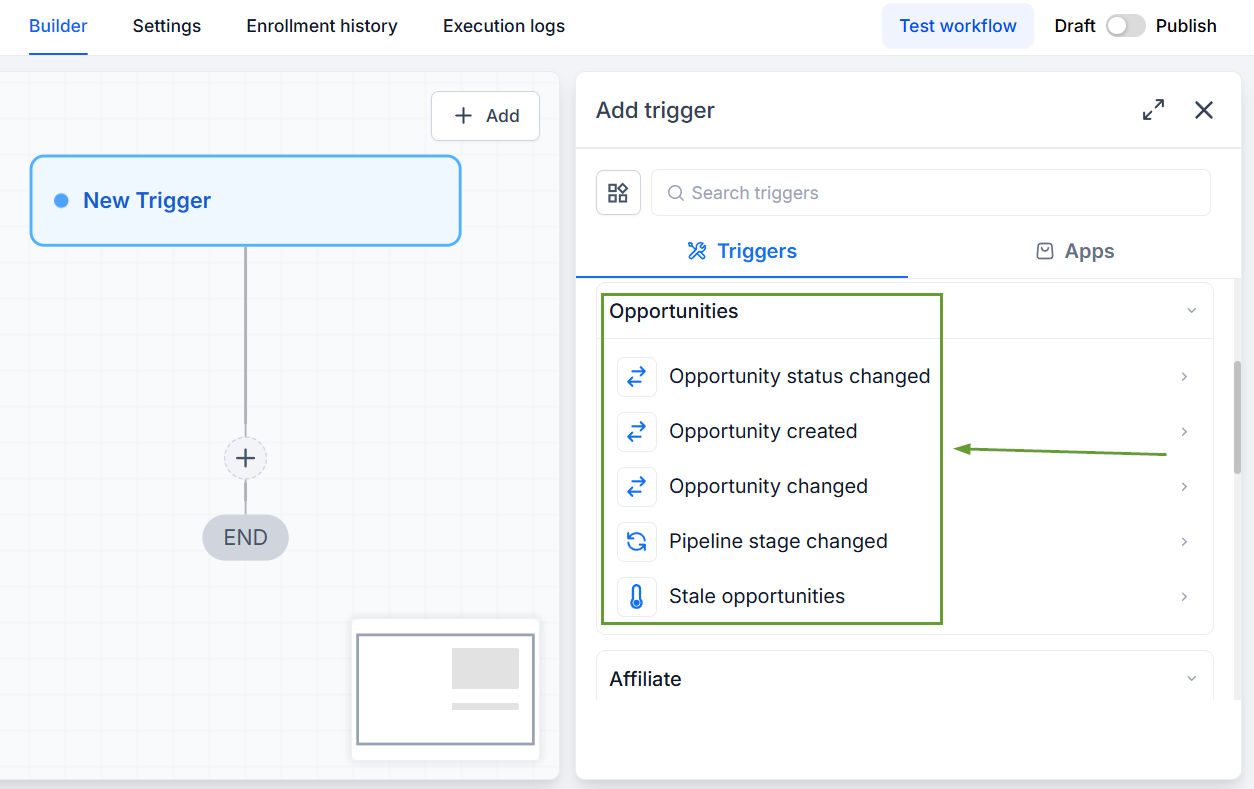Screen dimensions: 1254x789
Task: Toggle the Draft/Publish switch
Action: tap(1125, 26)
